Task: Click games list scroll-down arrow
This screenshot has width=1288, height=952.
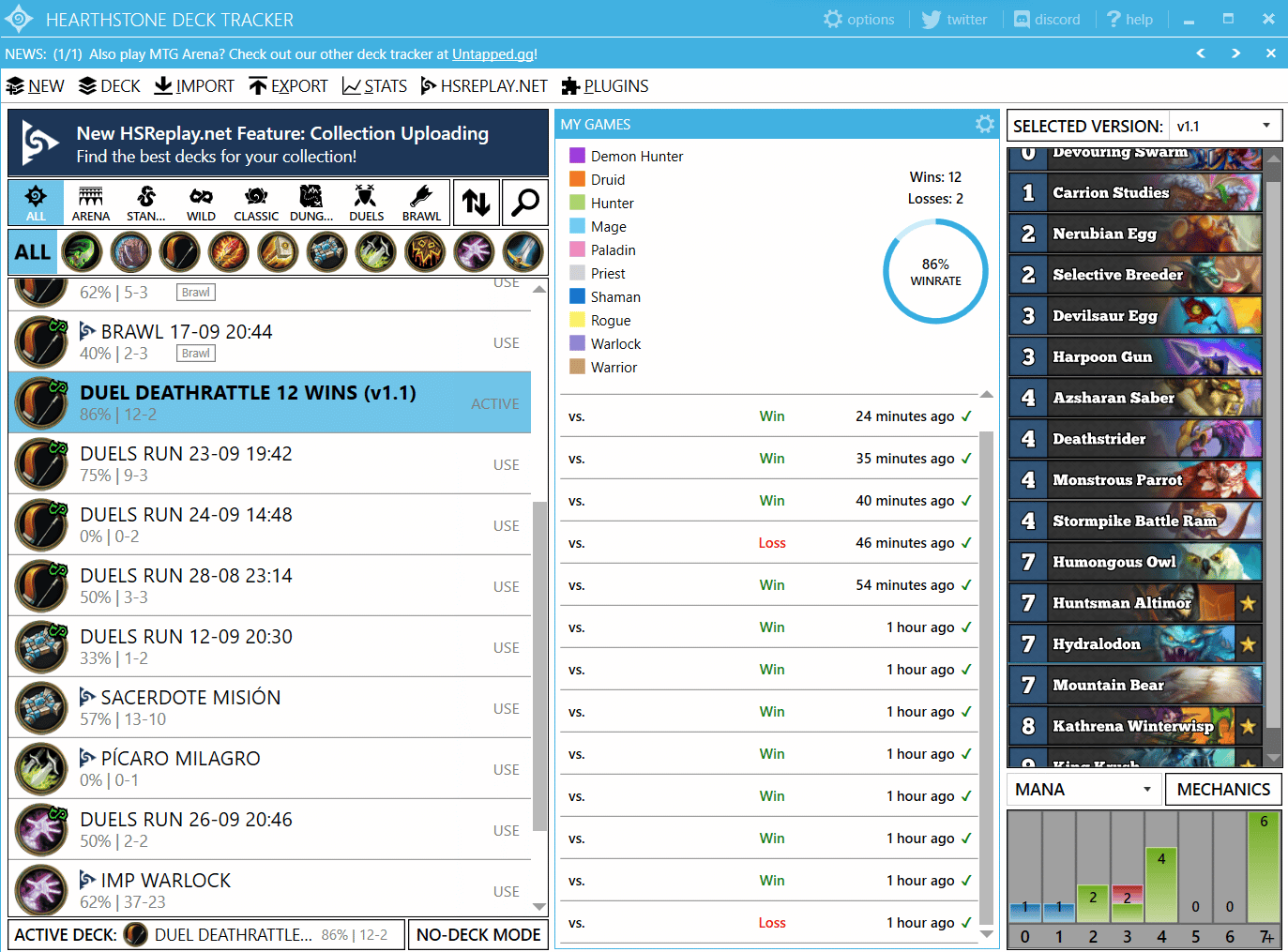Action: (987, 934)
